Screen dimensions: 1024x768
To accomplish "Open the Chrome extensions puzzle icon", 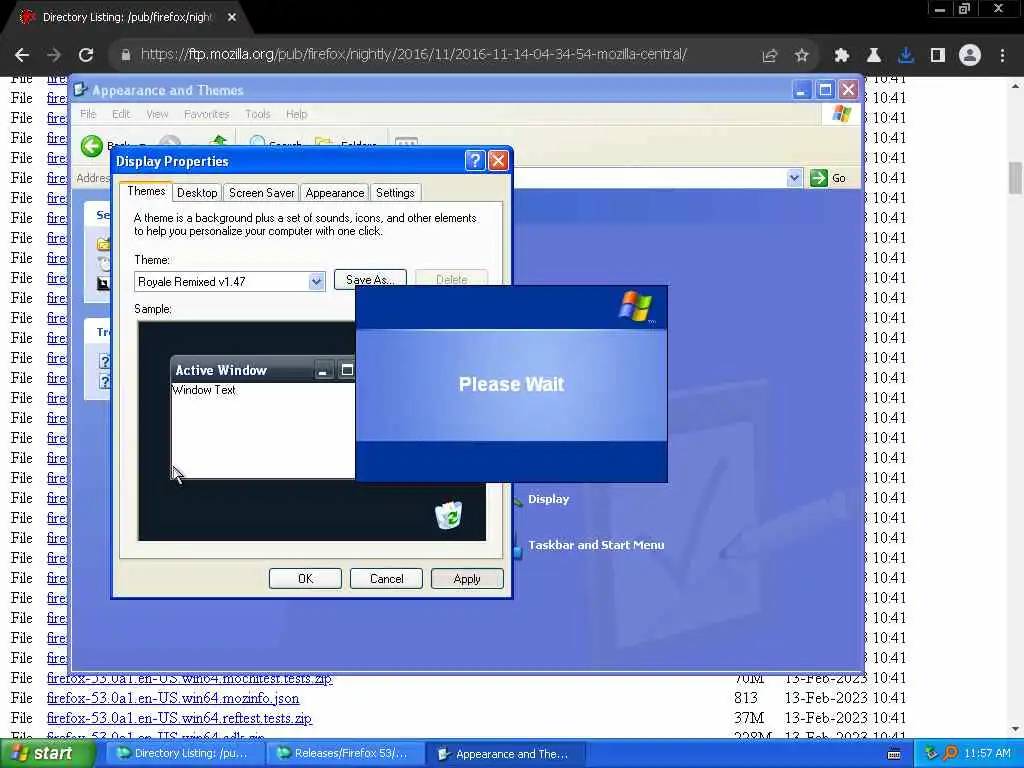I will pyautogui.click(x=842, y=56).
